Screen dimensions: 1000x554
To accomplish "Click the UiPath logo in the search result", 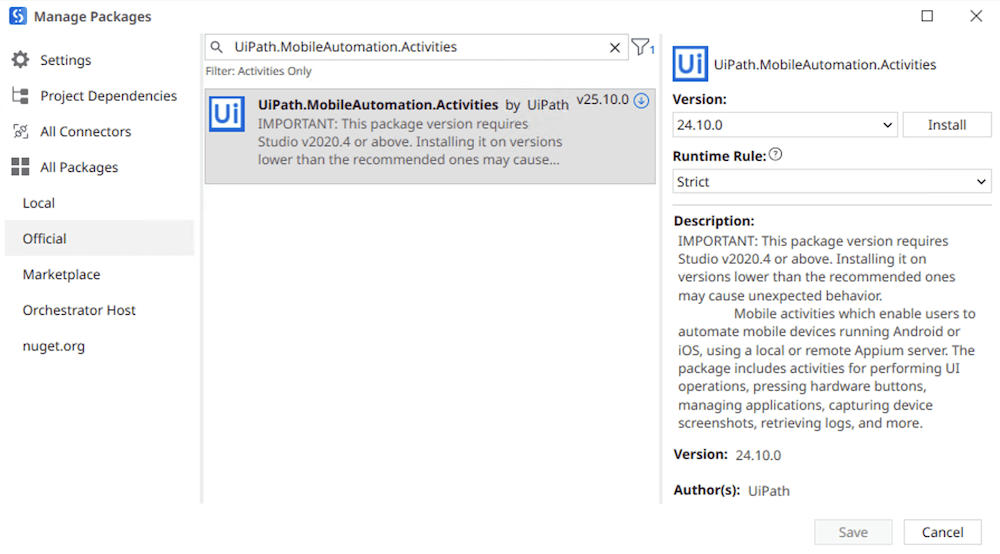I will [x=227, y=114].
